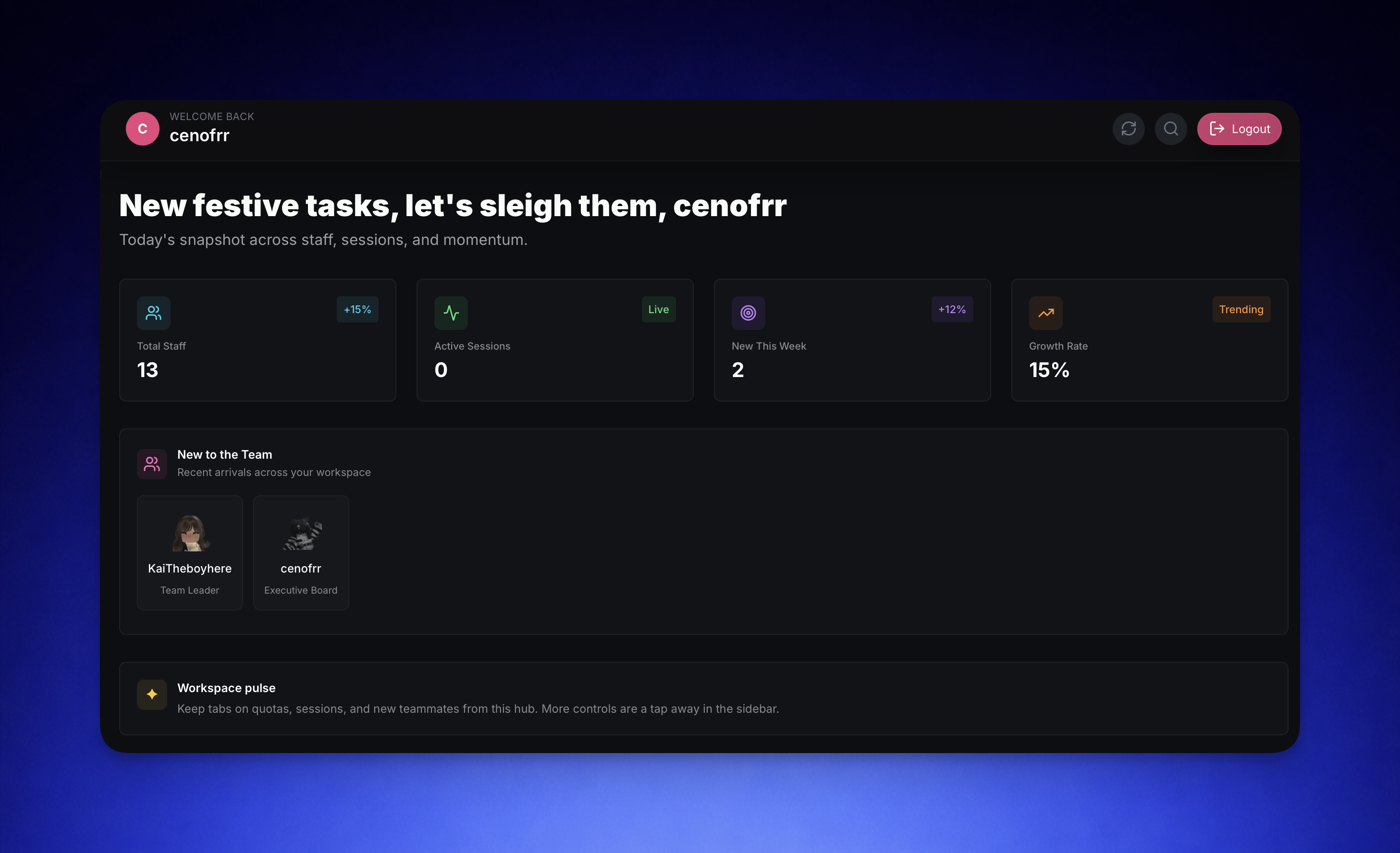
Task: Click the refresh icon in header
Action: coord(1129,129)
